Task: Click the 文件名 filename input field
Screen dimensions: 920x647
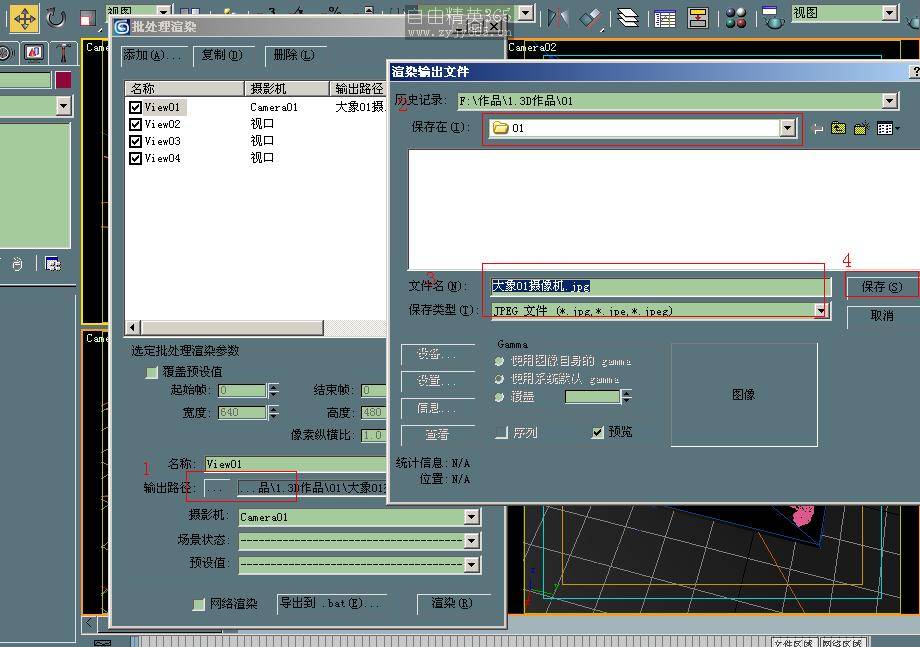Action: click(655, 286)
